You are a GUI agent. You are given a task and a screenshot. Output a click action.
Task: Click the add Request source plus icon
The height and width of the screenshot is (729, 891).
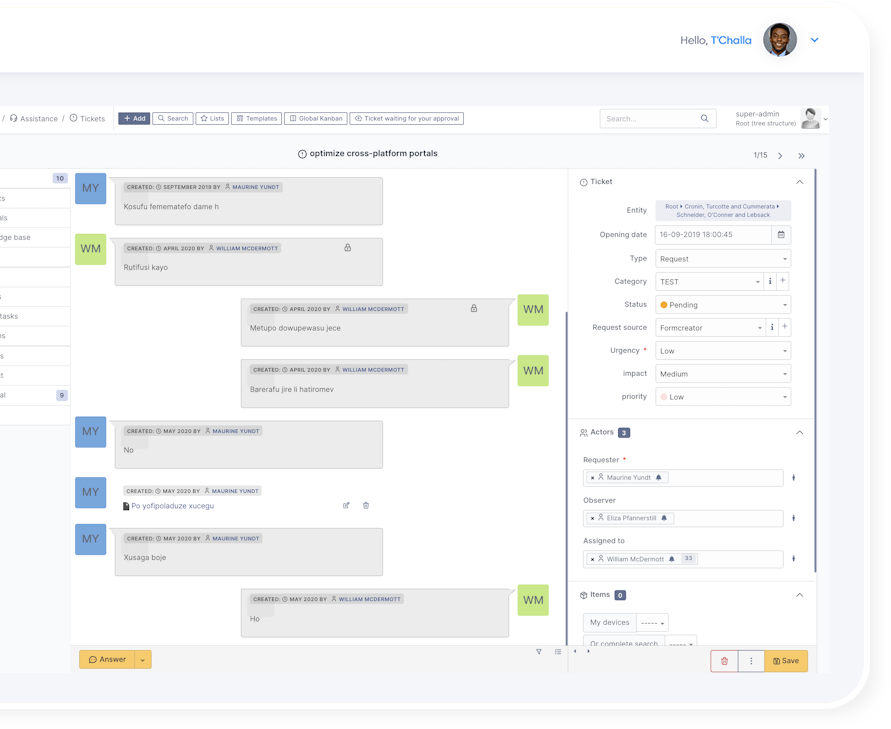[785, 327]
